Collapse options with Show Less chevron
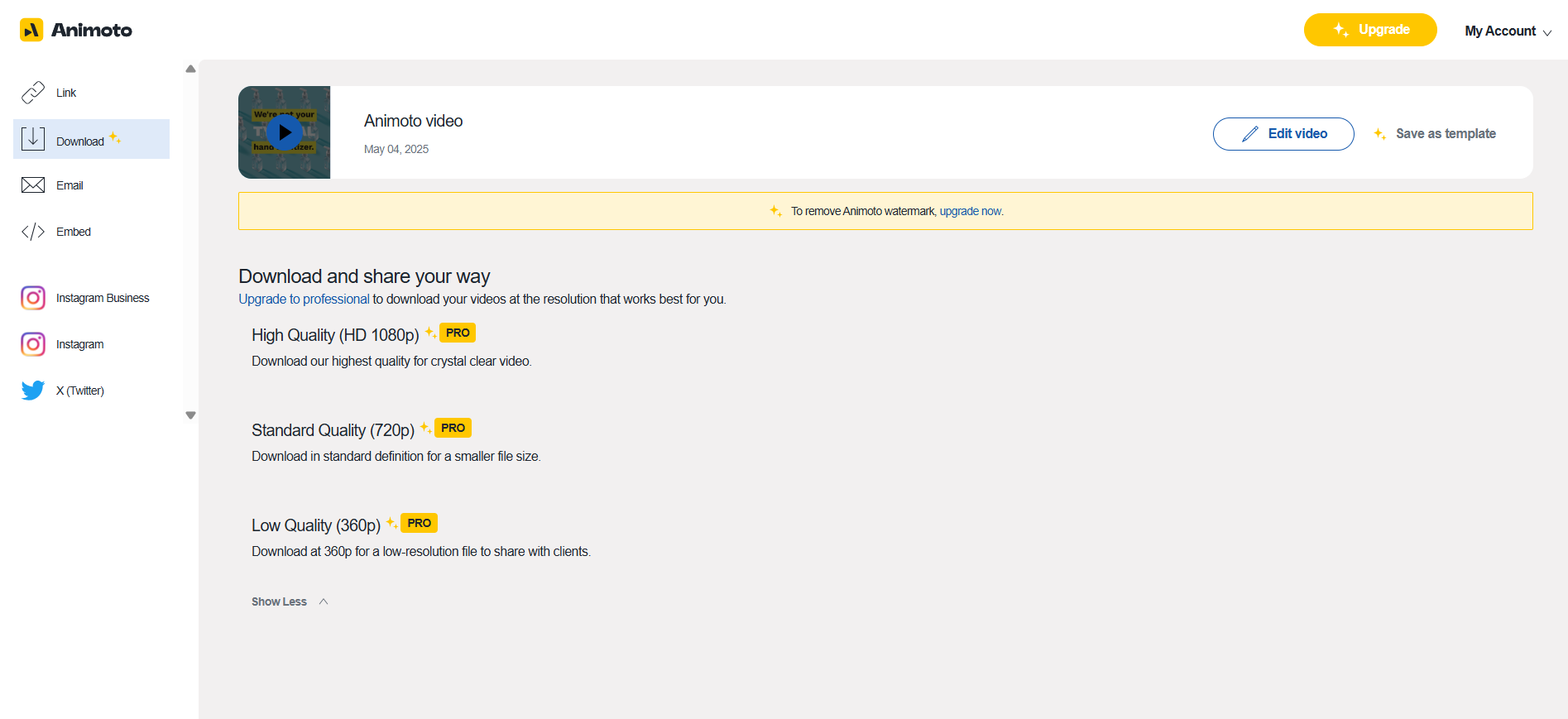The image size is (1568, 719). coord(324,602)
